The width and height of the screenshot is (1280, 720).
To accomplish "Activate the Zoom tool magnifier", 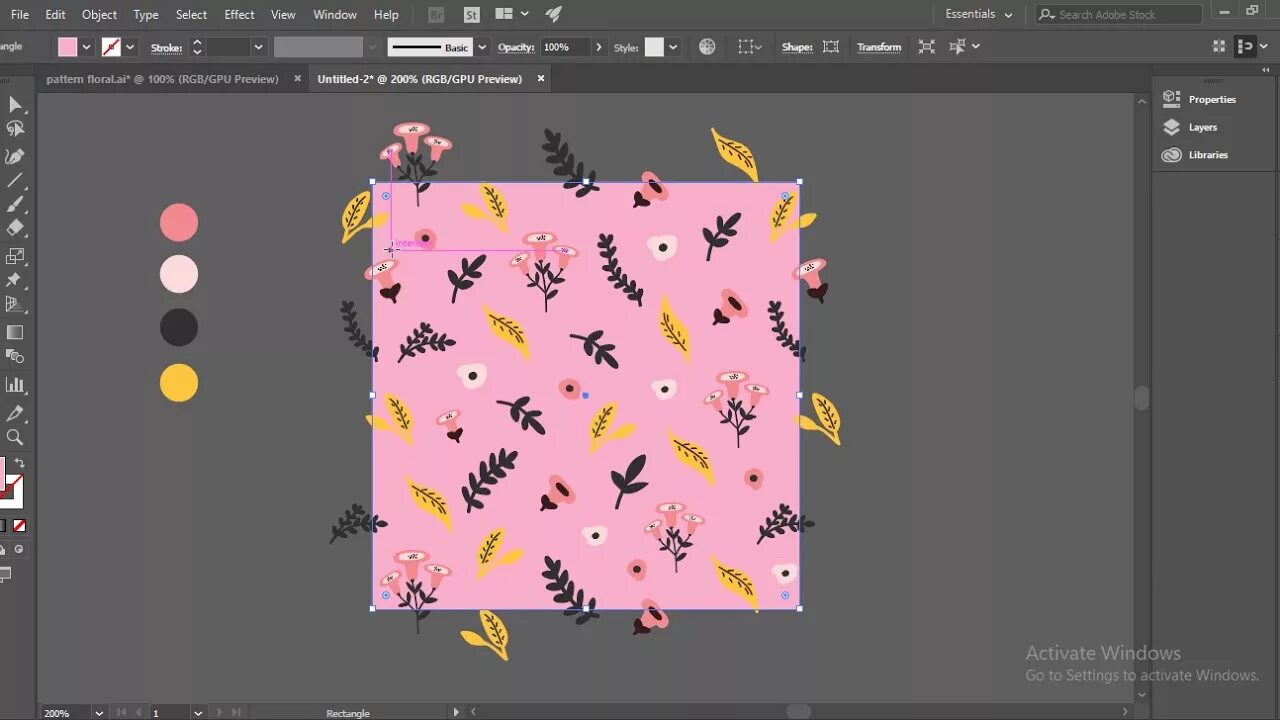I will pyautogui.click(x=14, y=437).
